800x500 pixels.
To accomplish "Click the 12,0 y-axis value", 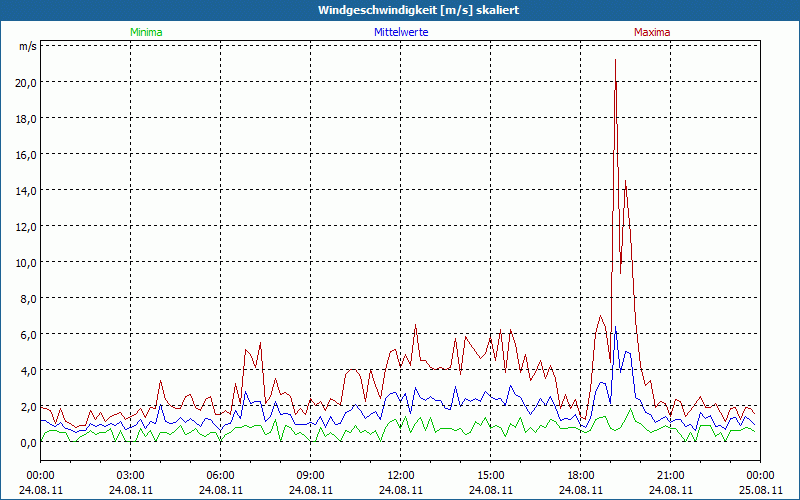I will (27, 227).
